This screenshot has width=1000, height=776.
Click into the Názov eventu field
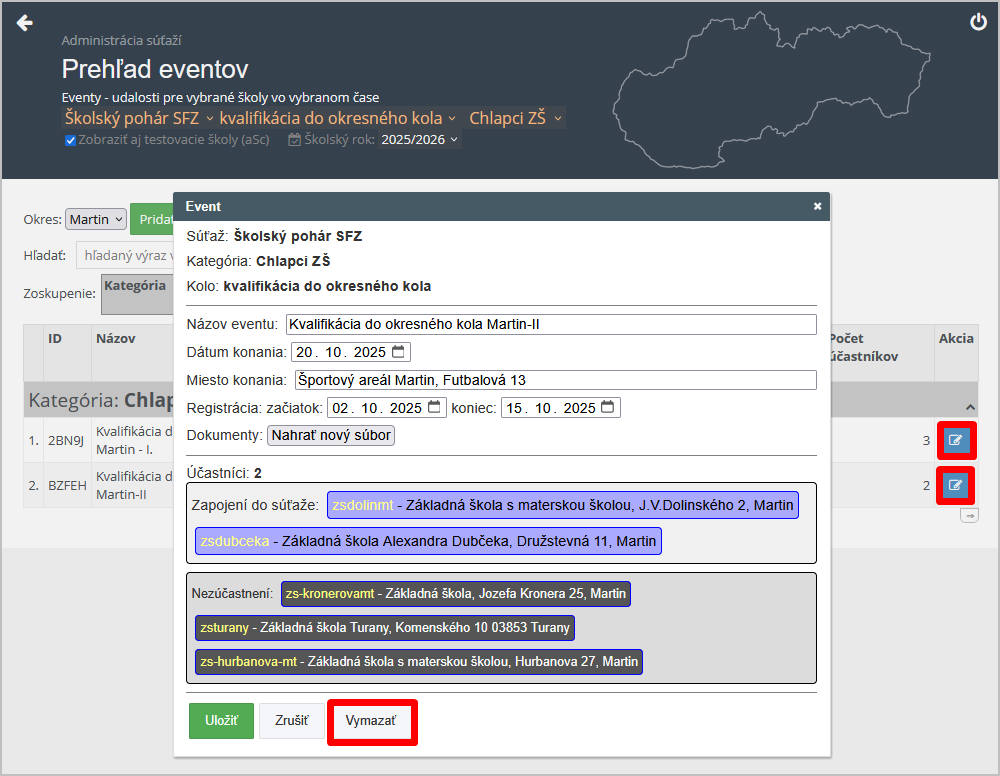pyautogui.click(x=550, y=324)
